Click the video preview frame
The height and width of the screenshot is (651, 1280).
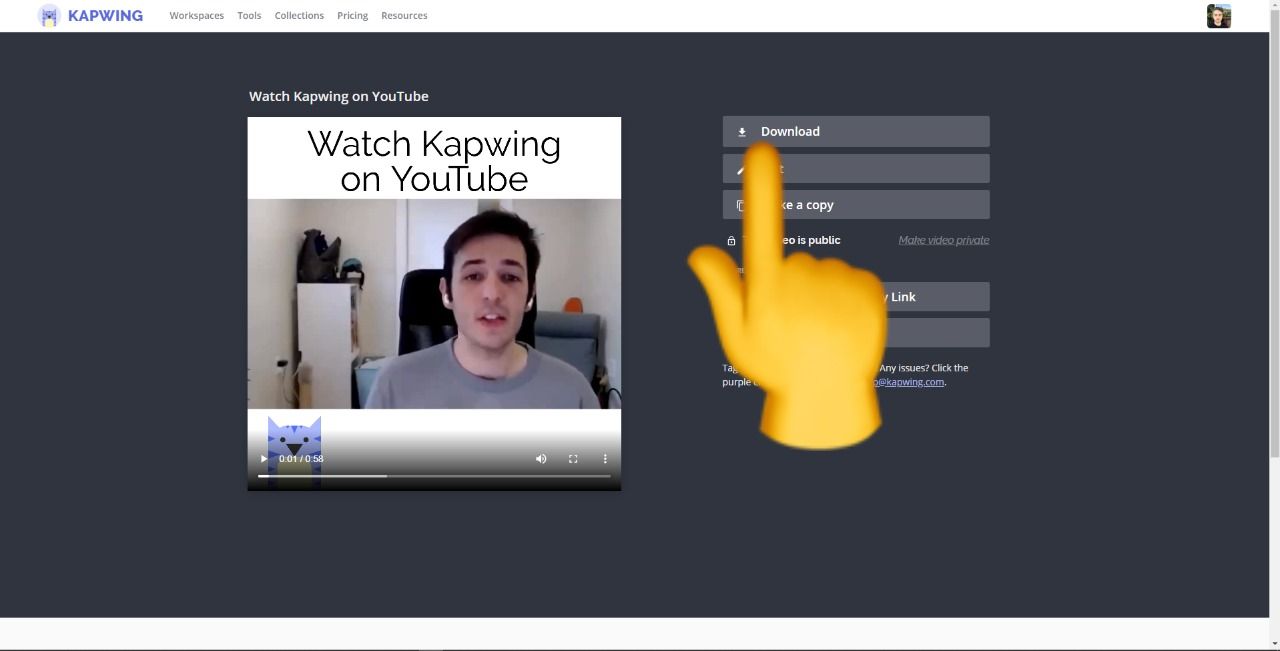(x=434, y=304)
